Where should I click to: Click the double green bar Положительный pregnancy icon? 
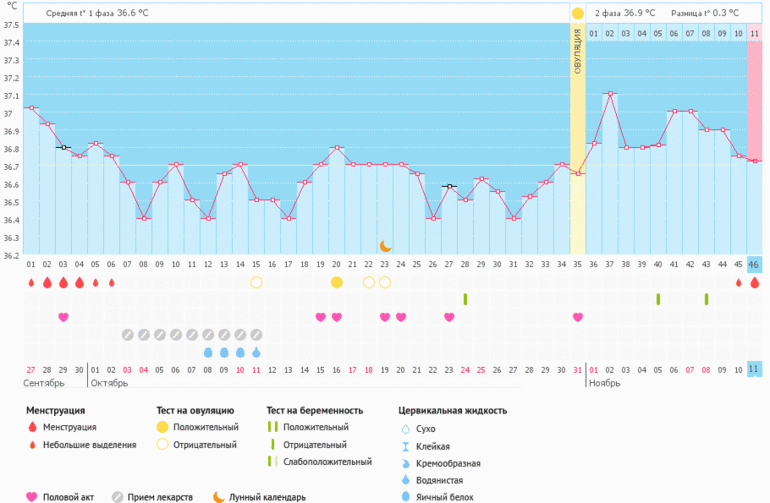[273, 426]
